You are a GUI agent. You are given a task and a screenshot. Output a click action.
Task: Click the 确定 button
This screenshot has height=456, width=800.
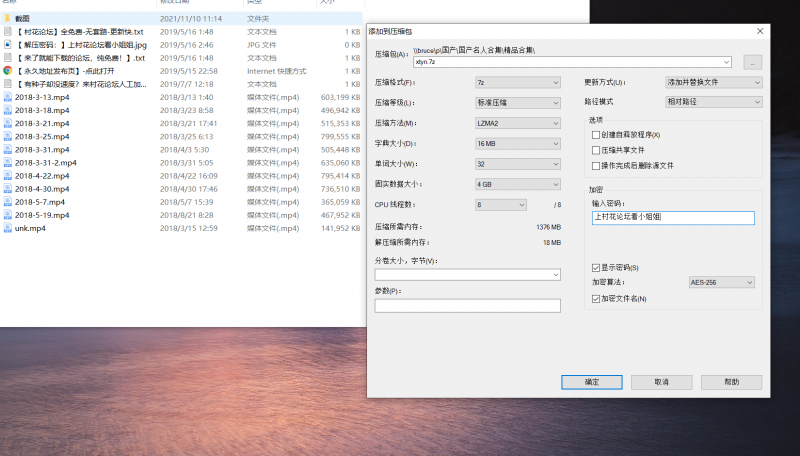592,382
